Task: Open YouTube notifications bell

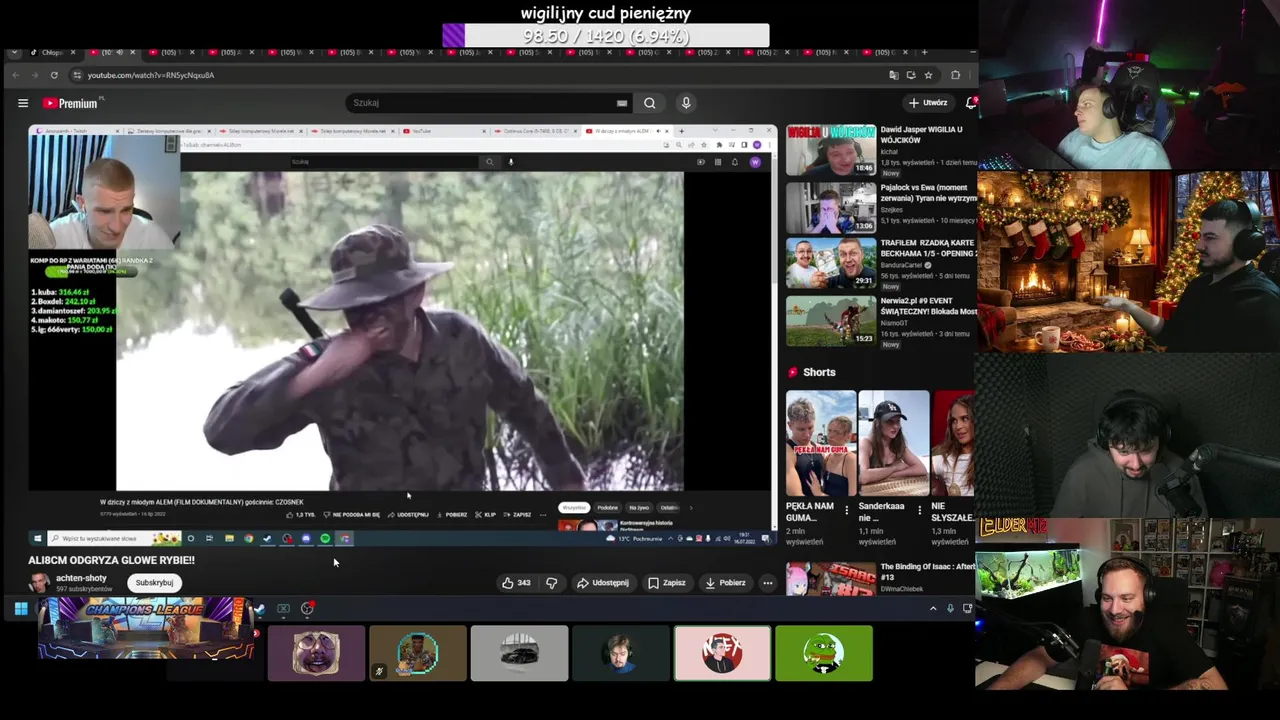Action: (x=971, y=103)
